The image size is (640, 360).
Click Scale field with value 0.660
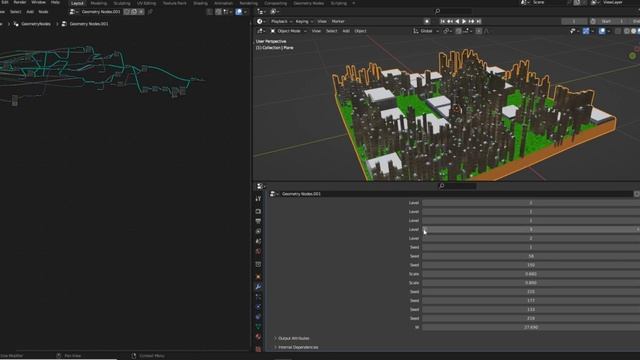[x=531, y=274]
